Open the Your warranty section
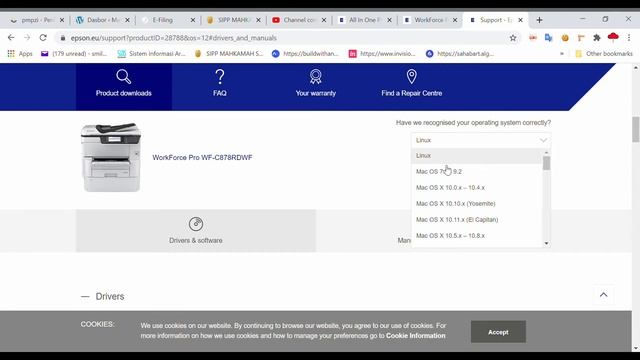 (x=316, y=83)
